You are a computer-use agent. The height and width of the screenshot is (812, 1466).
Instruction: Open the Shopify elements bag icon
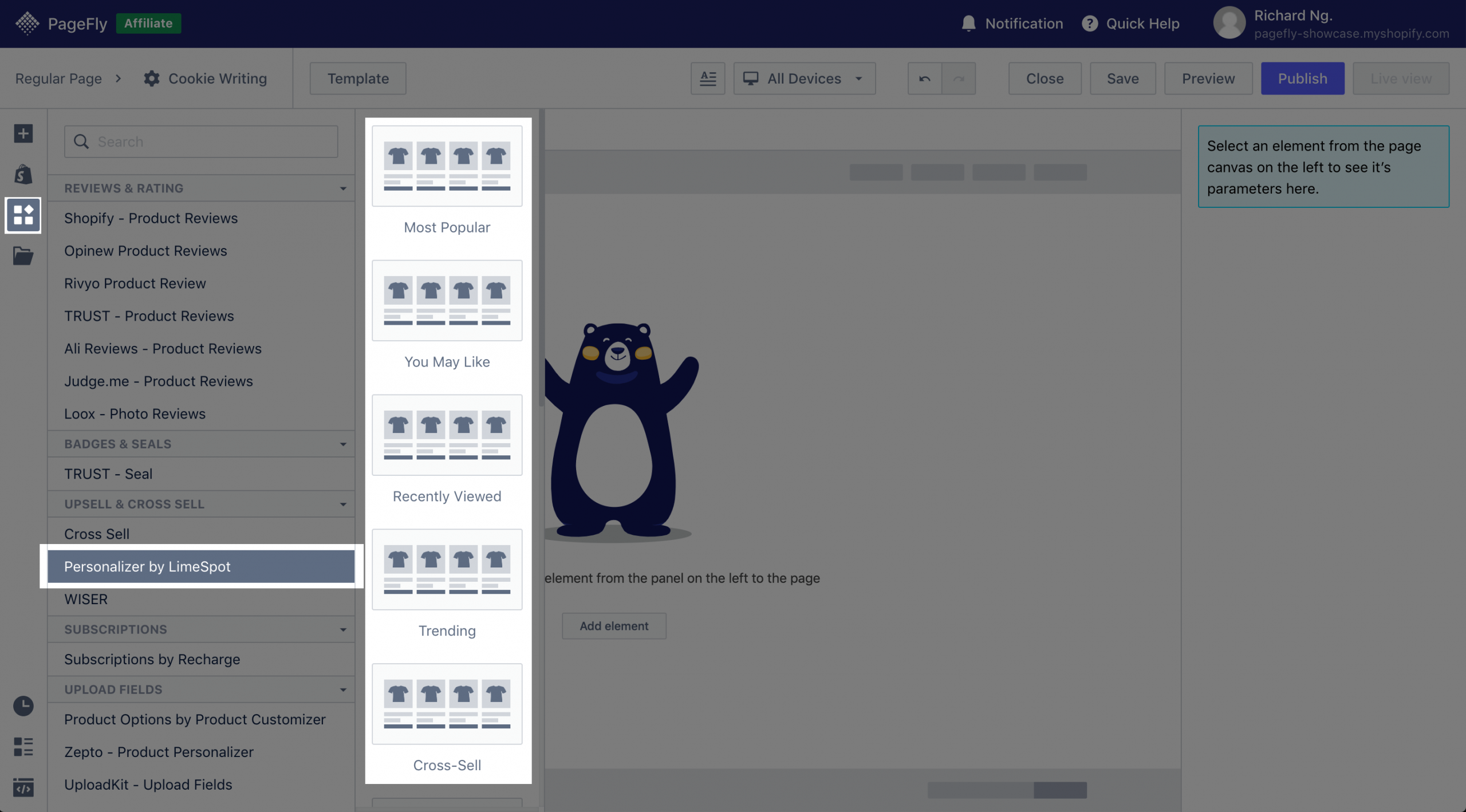[23, 174]
